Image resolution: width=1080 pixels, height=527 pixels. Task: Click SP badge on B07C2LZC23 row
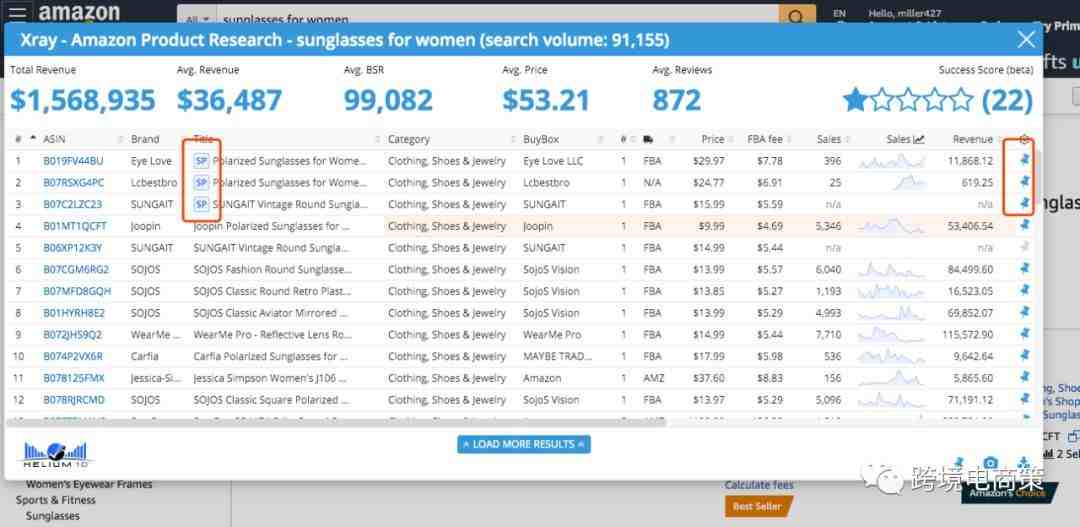[x=201, y=204]
